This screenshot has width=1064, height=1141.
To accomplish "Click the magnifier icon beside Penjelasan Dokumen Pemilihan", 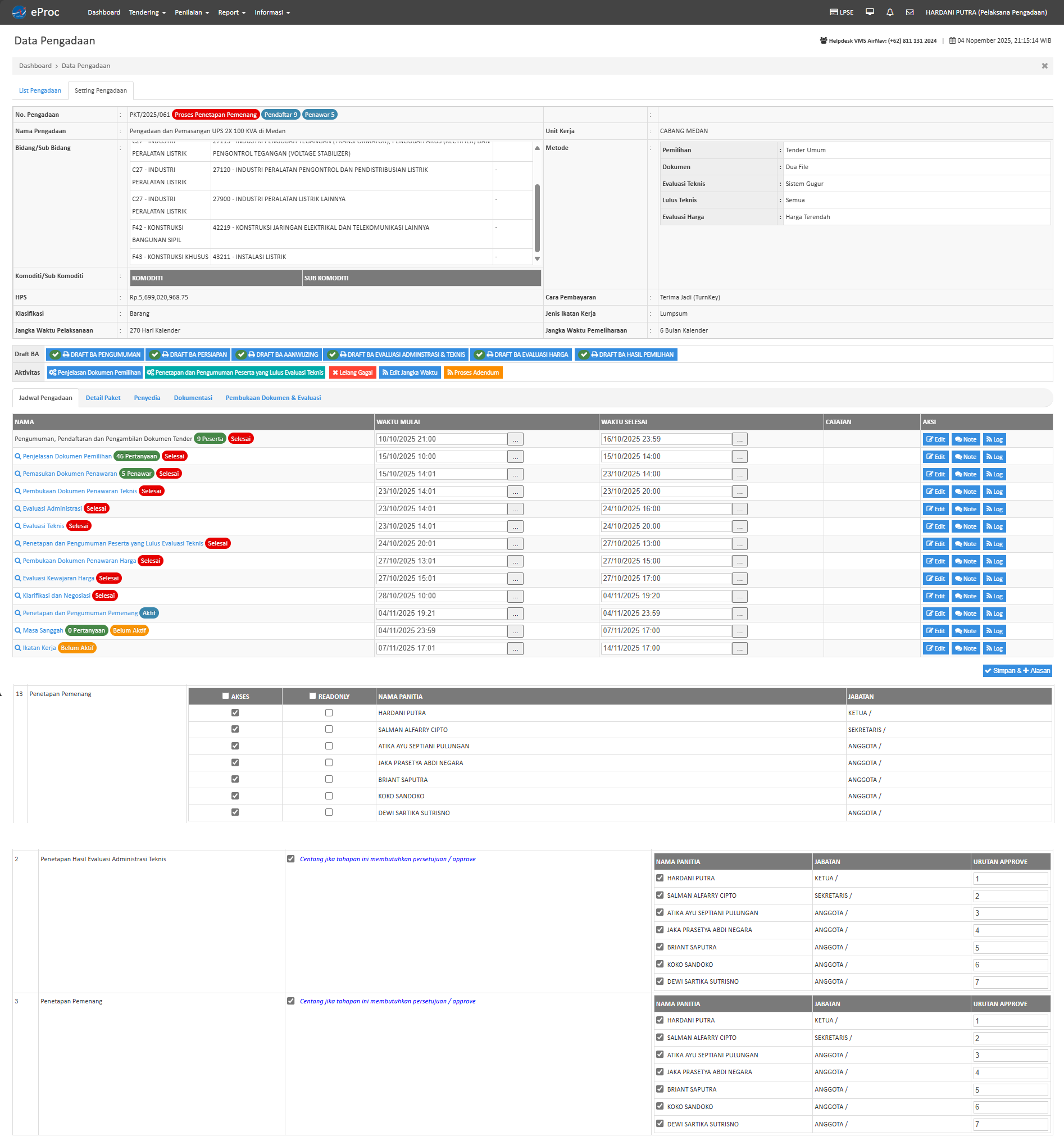I will (18, 457).
